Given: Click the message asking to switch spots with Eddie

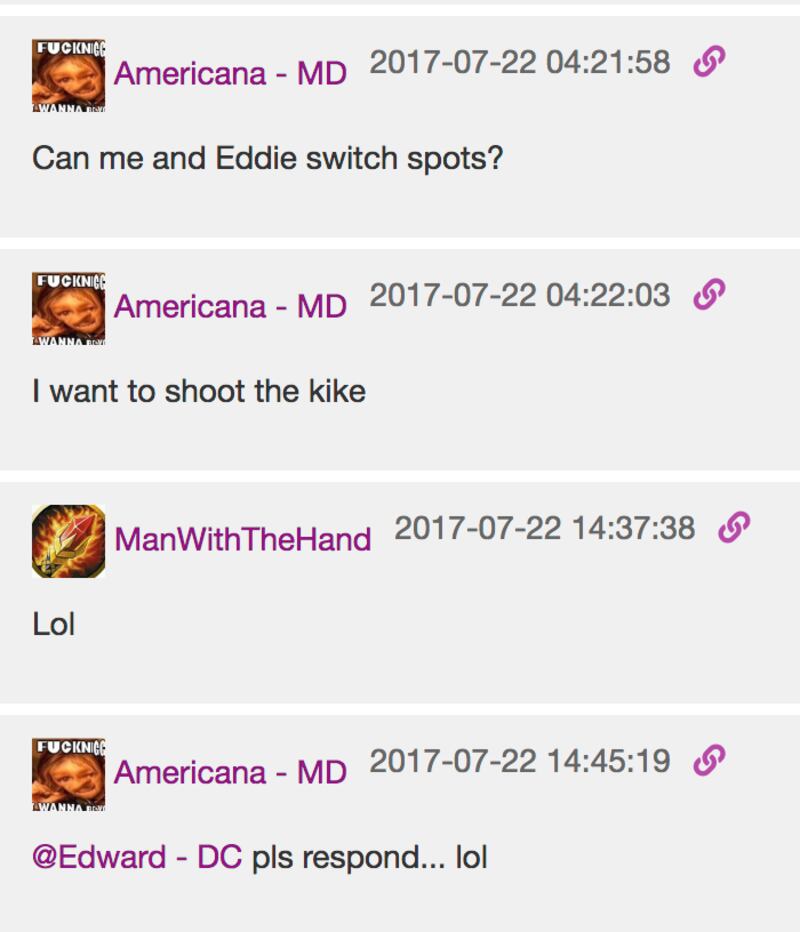Looking at the screenshot, I should pos(268,159).
